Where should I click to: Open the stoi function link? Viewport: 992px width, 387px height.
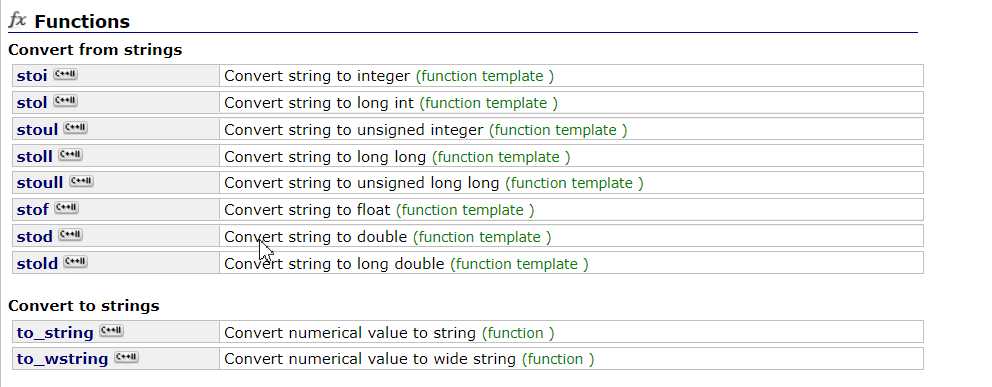pyautogui.click(x=32, y=76)
